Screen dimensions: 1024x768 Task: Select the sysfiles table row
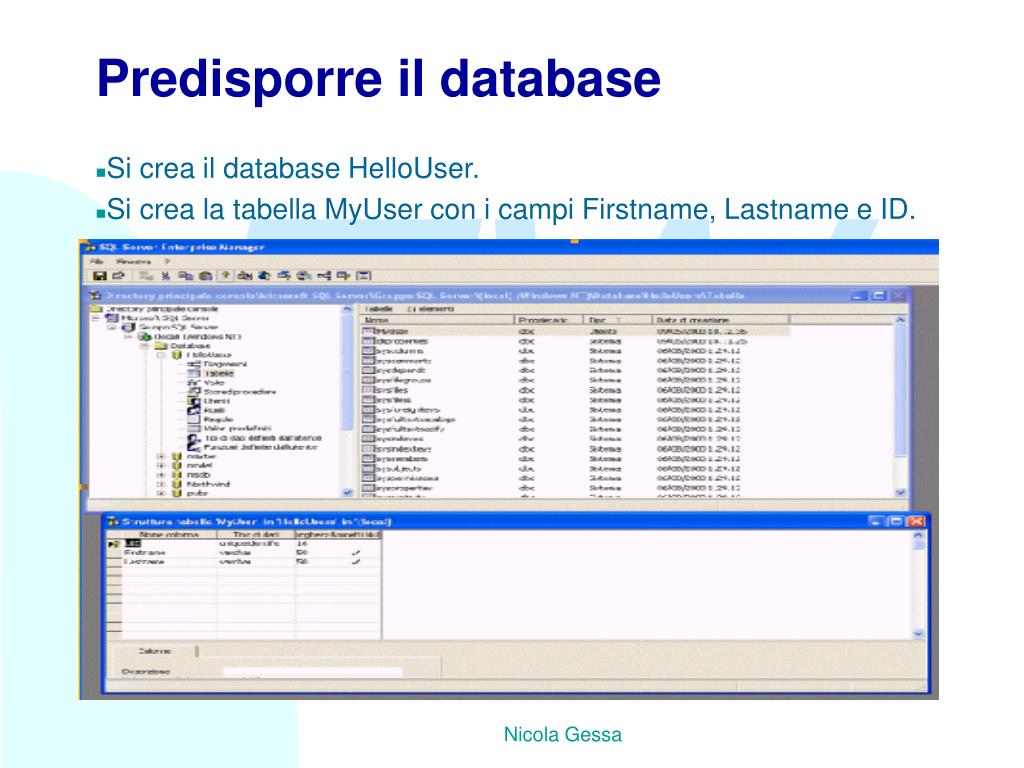click(x=575, y=390)
